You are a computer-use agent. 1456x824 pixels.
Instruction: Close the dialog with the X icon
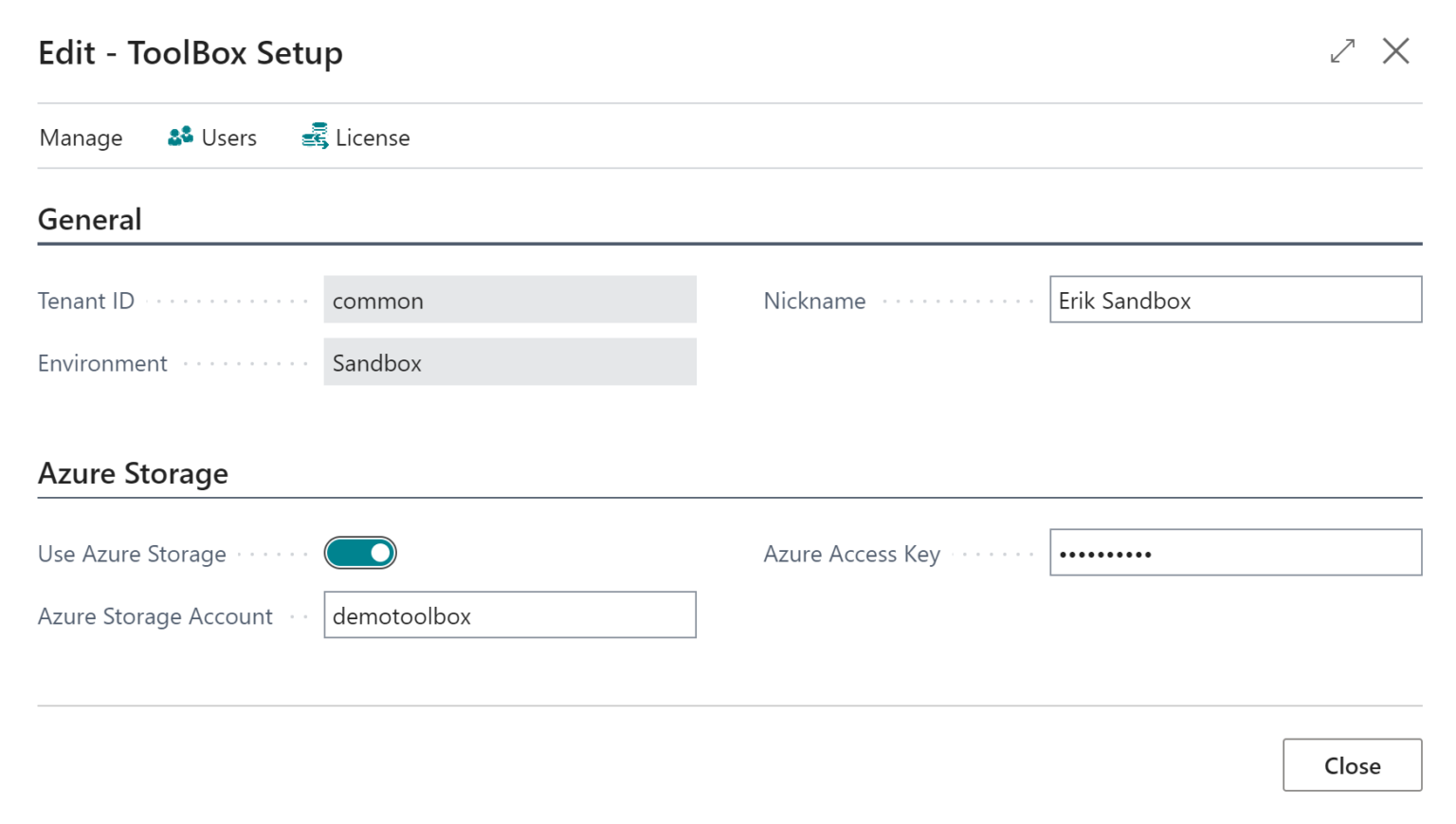click(x=1396, y=52)
